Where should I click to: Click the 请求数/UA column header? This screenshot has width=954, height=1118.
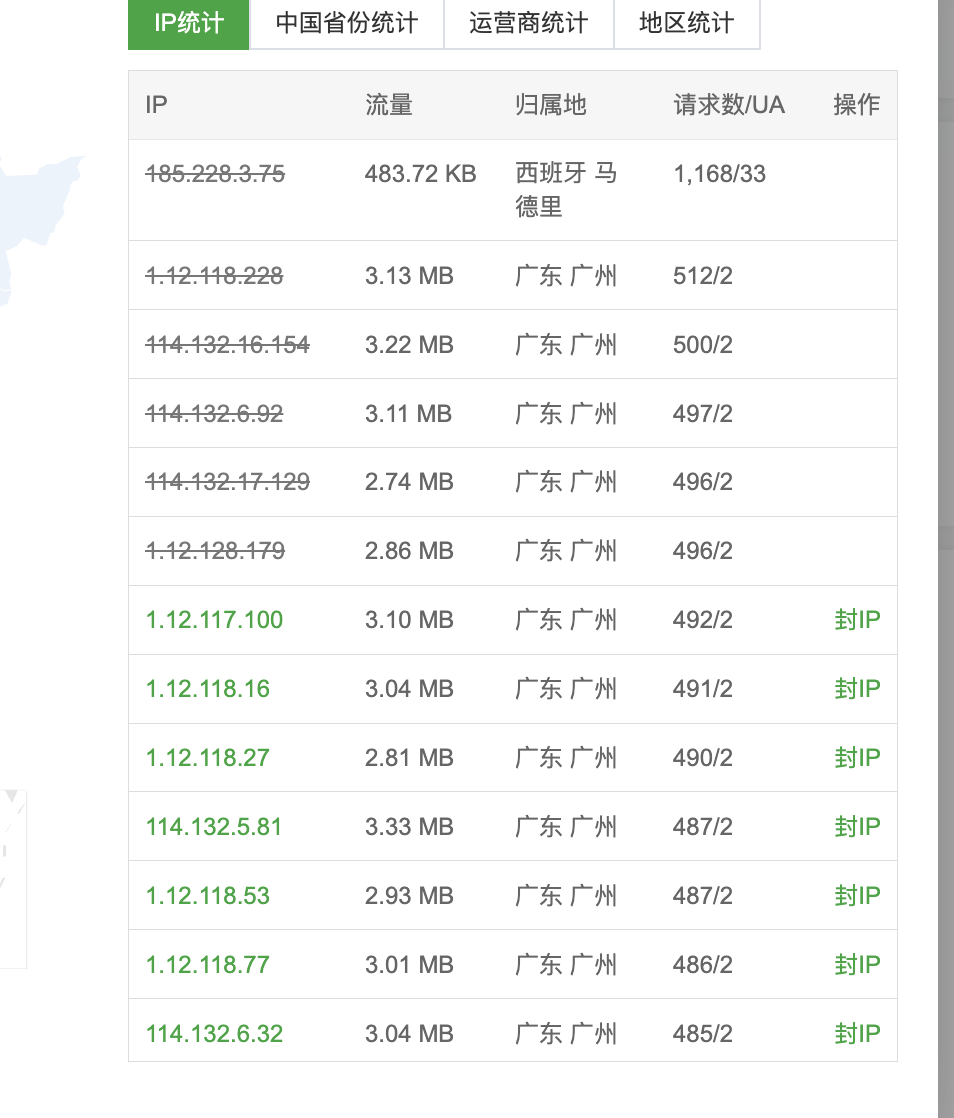tap(730, 104)
